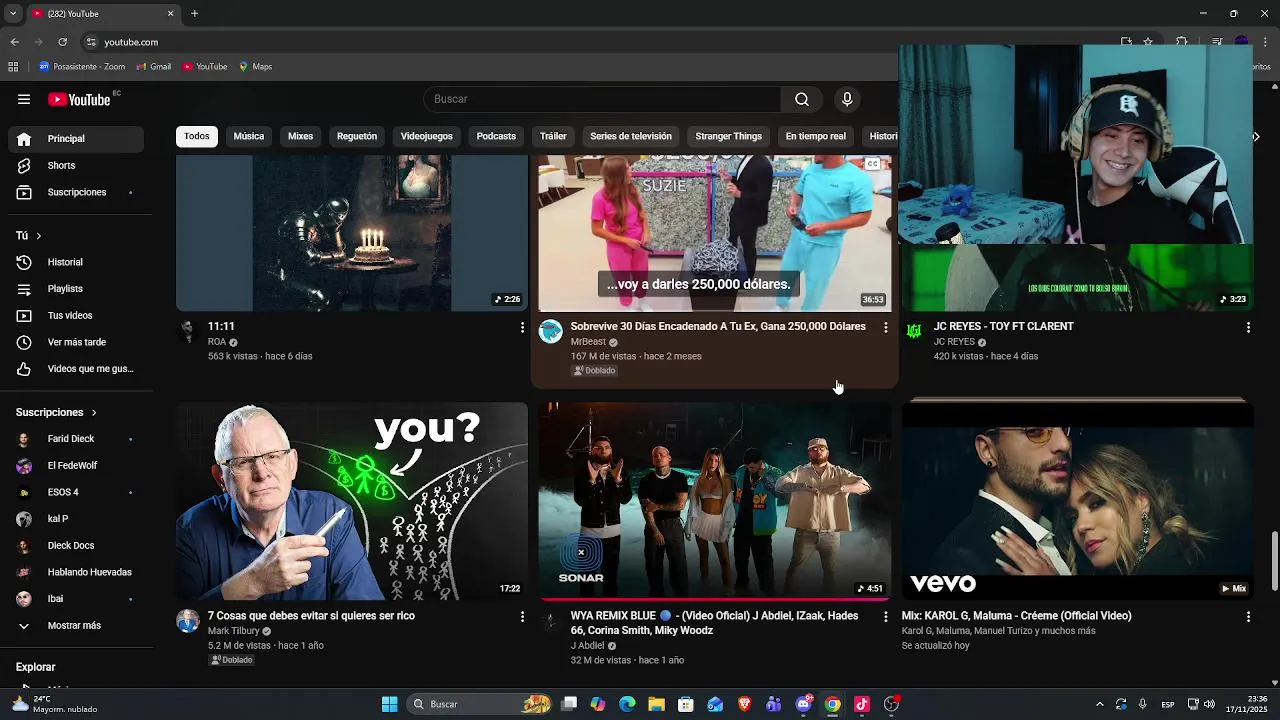This screenshot has width=1280, height=720.
Task: Click JC REYES - TOY FT CLARENT title
Action: coord(1003,326)
